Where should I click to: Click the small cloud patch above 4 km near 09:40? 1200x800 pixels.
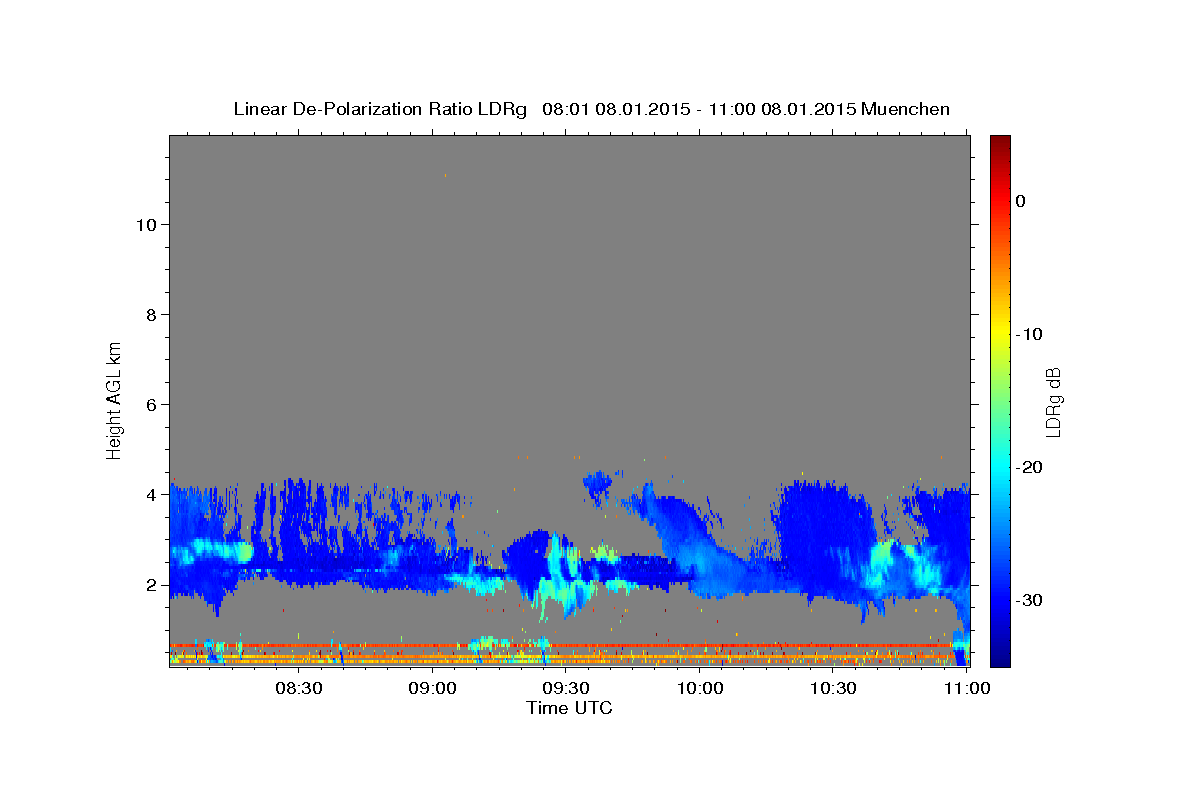(600, 486)
